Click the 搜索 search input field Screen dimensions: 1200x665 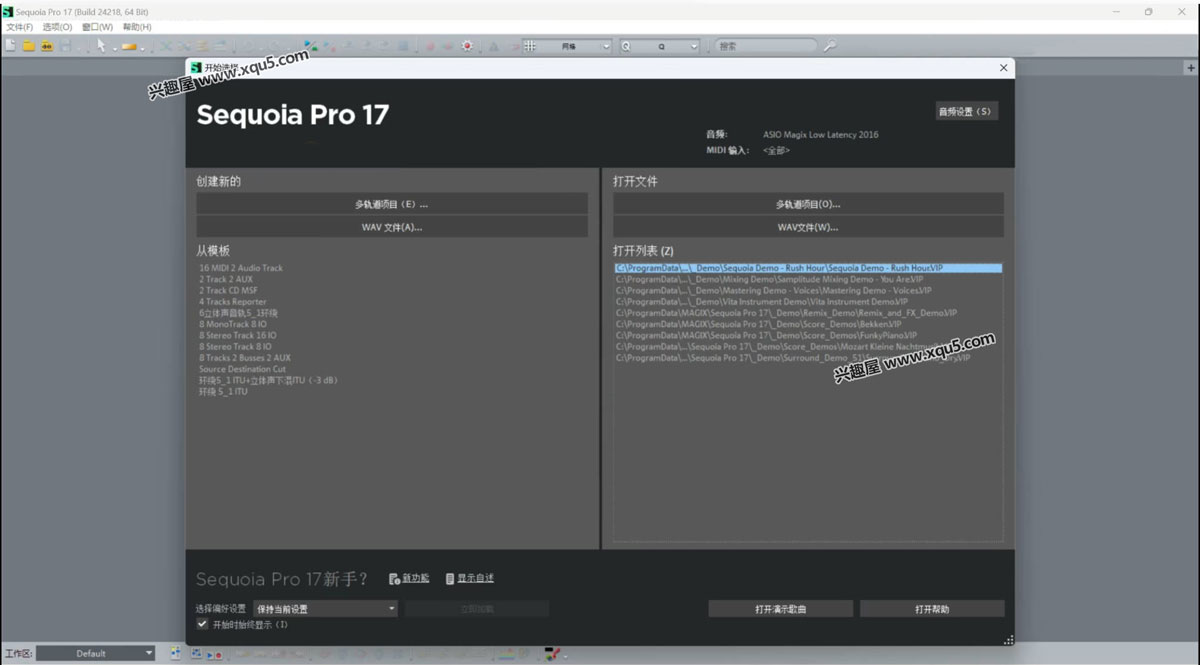[x=766, y=46]
